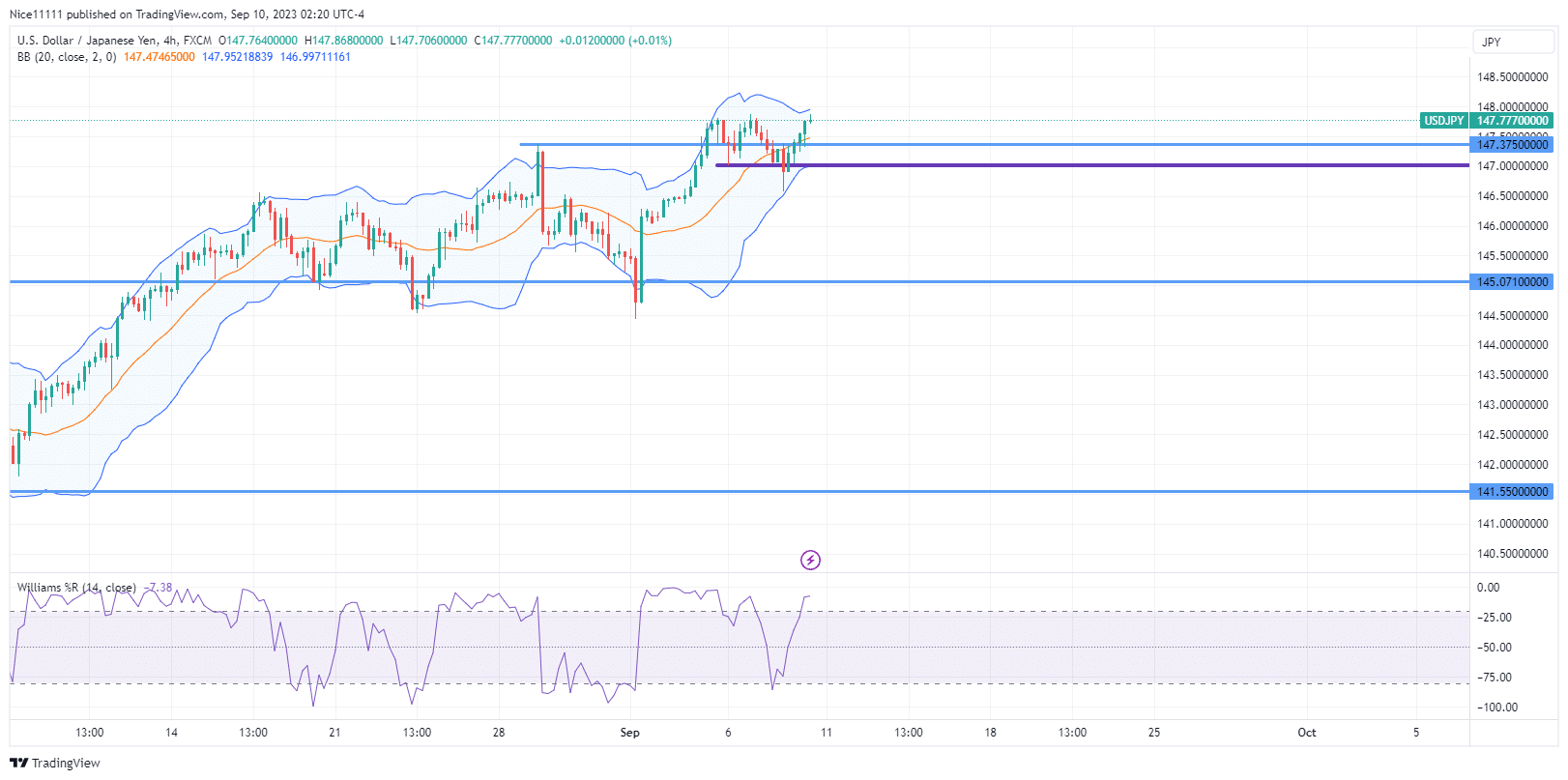Viewport: 1568px width, 780px height.
Task: Click the Sep date label on time axis
Action: tap(630, 733)
